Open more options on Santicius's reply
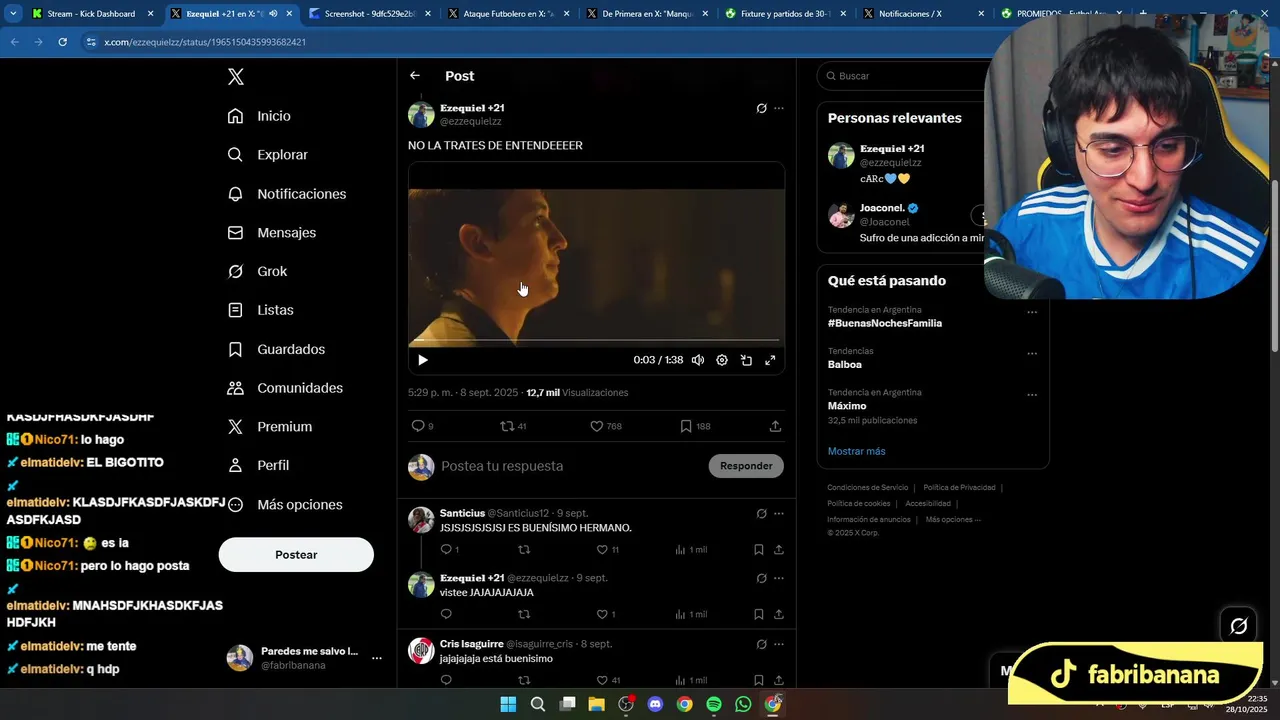 click(x=779, y=514)
